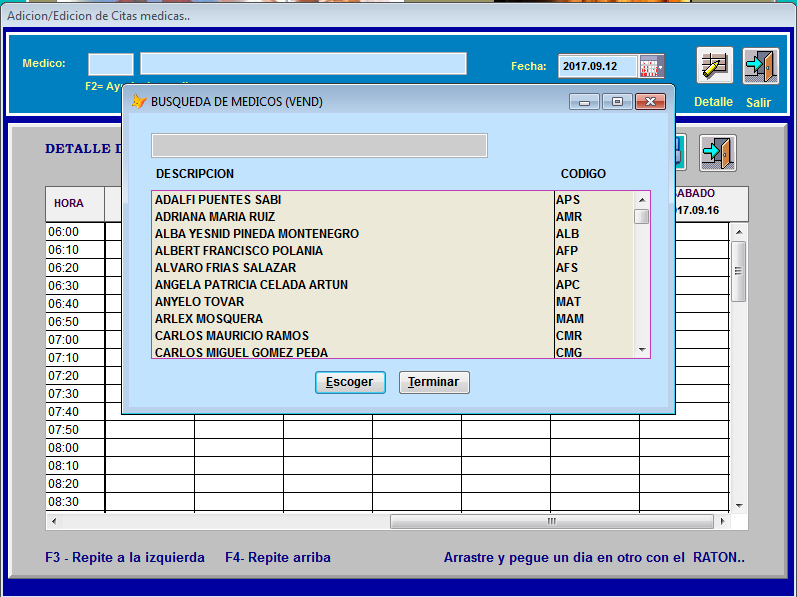Close the Busqueda de Medicos dialog
Screen dimensions: 797x597
[x=650, y=102]
